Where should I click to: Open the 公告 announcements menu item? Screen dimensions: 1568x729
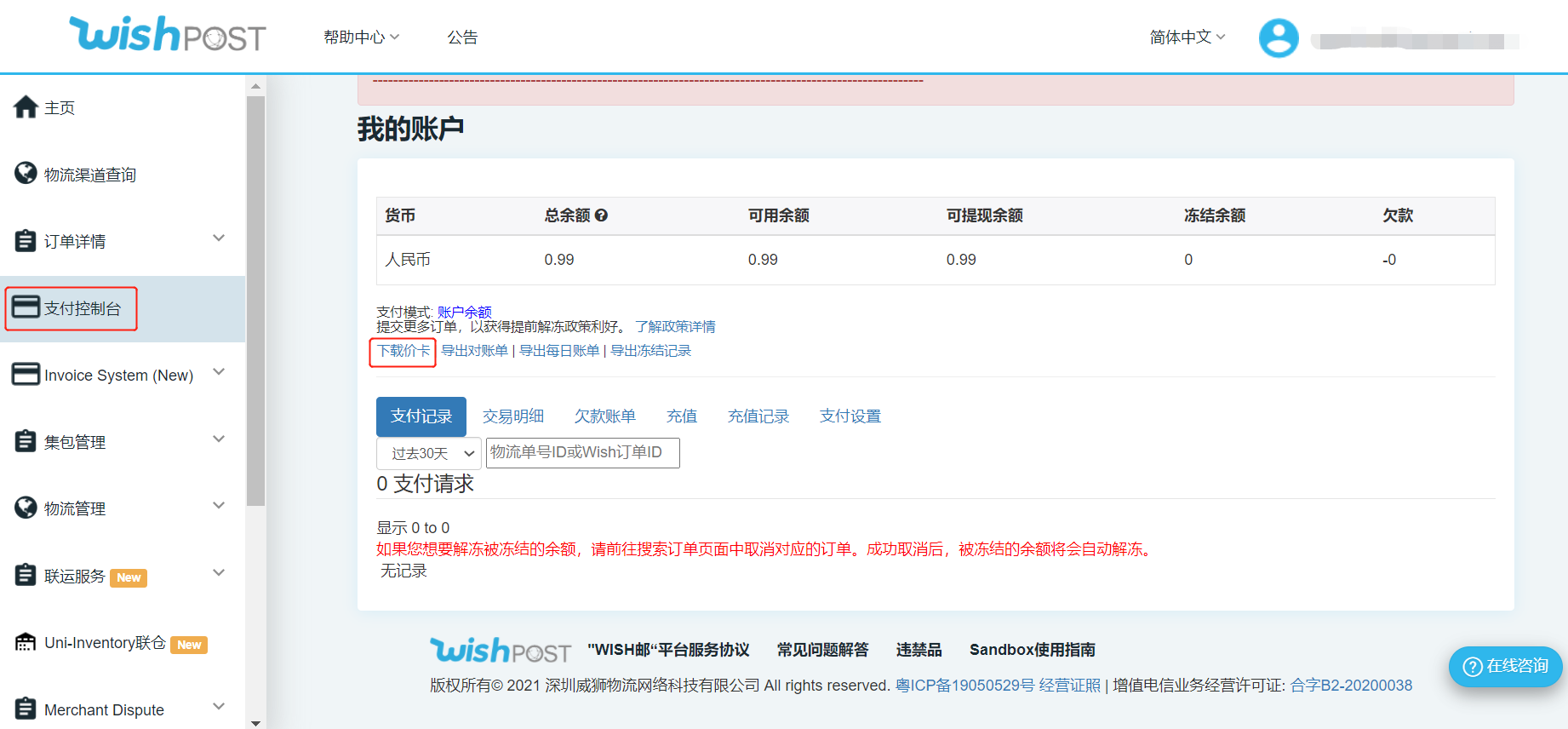point(463,37)
